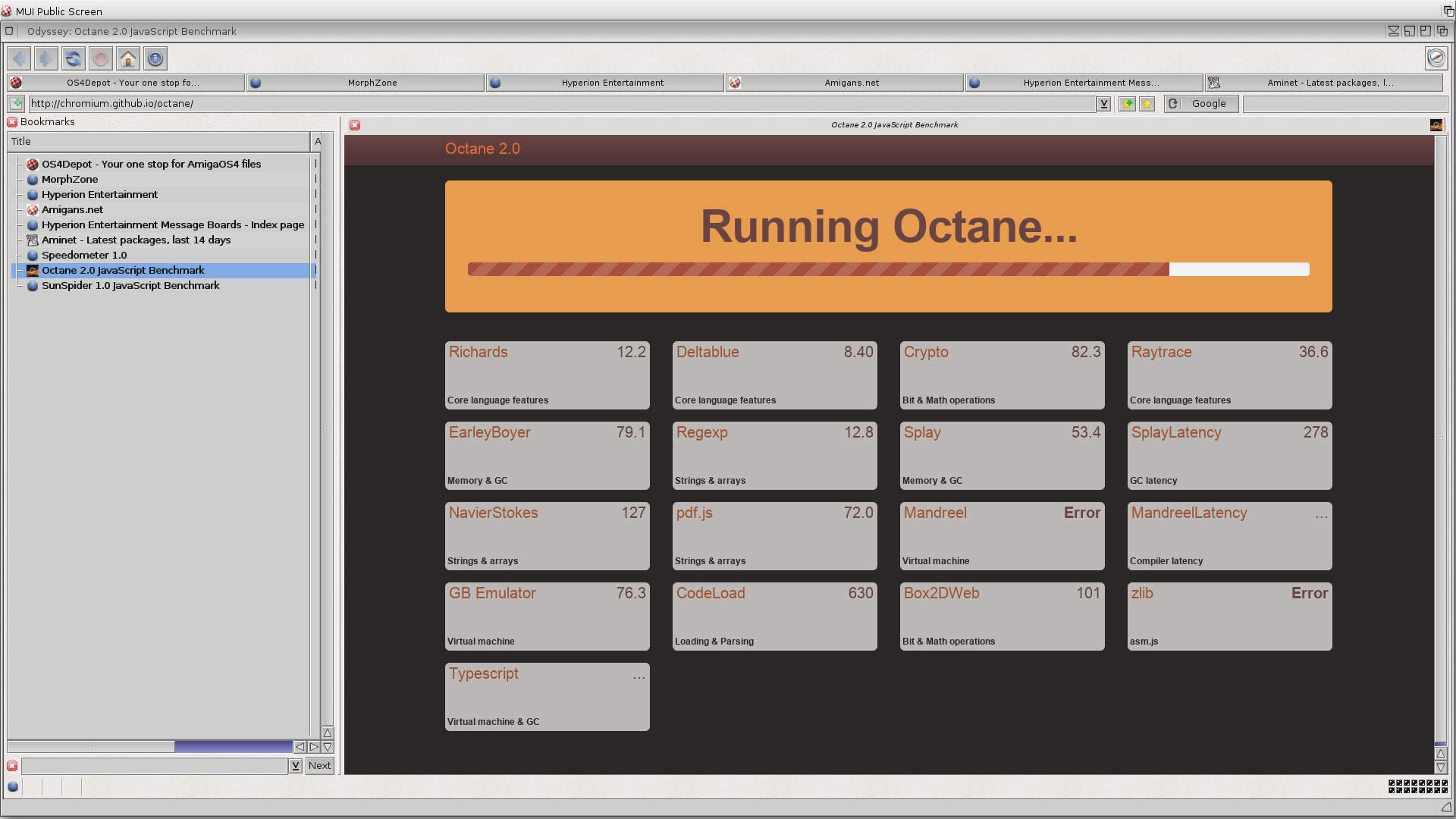
Task: Click the CodeLoad benchmark card
Action: (774, 616)
